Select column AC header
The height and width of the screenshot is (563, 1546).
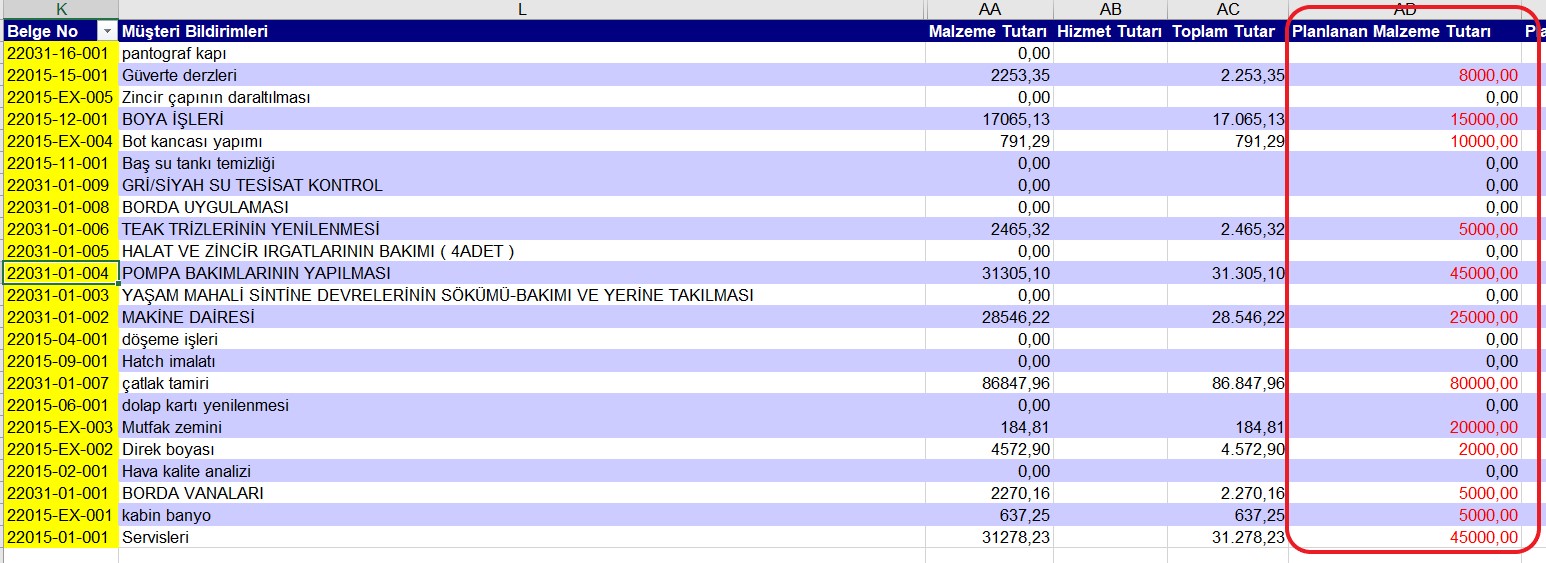[x=1227, y=9]
